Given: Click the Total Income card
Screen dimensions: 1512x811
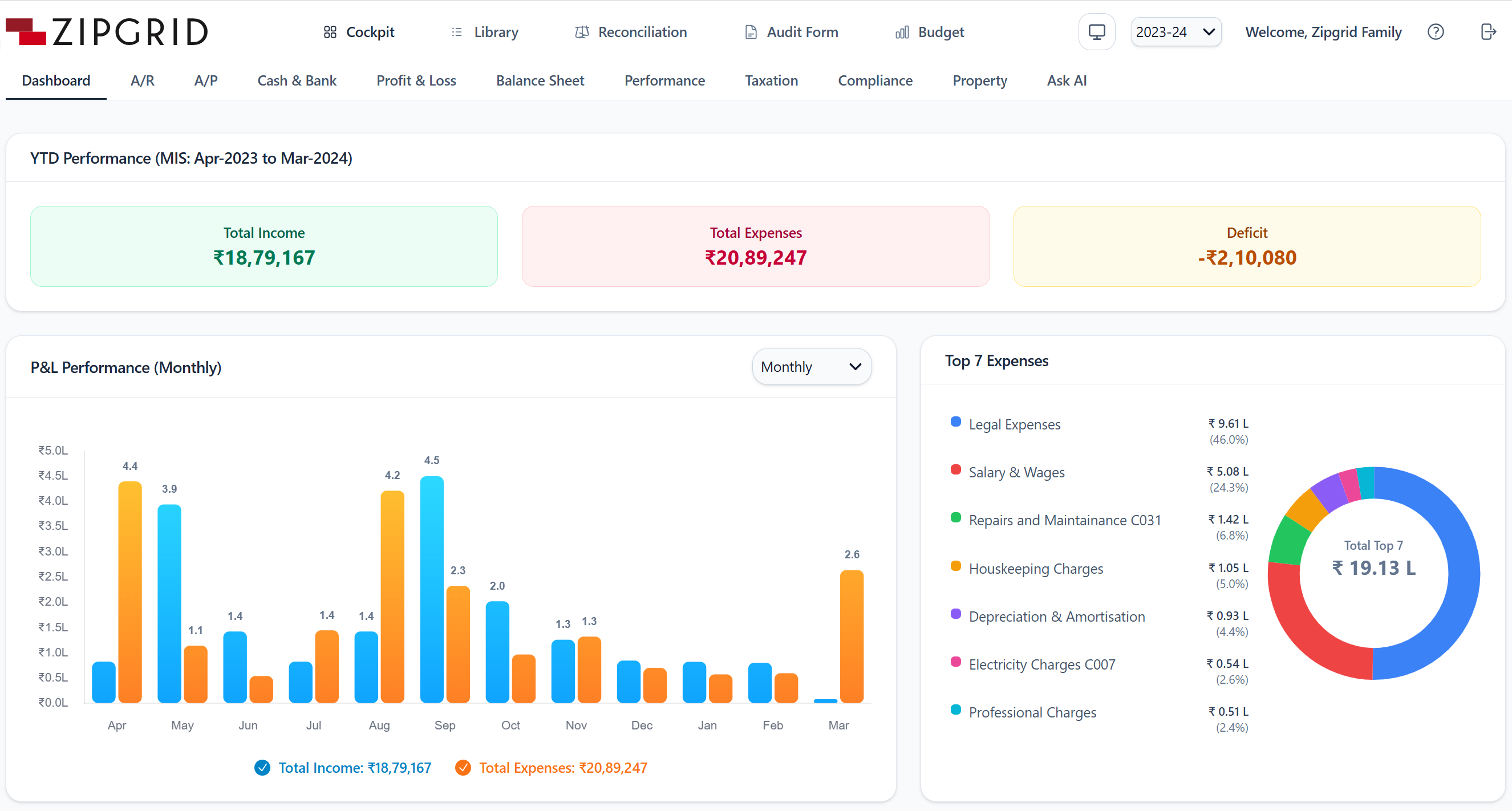Looking at the screenshot, I should 264,246.
